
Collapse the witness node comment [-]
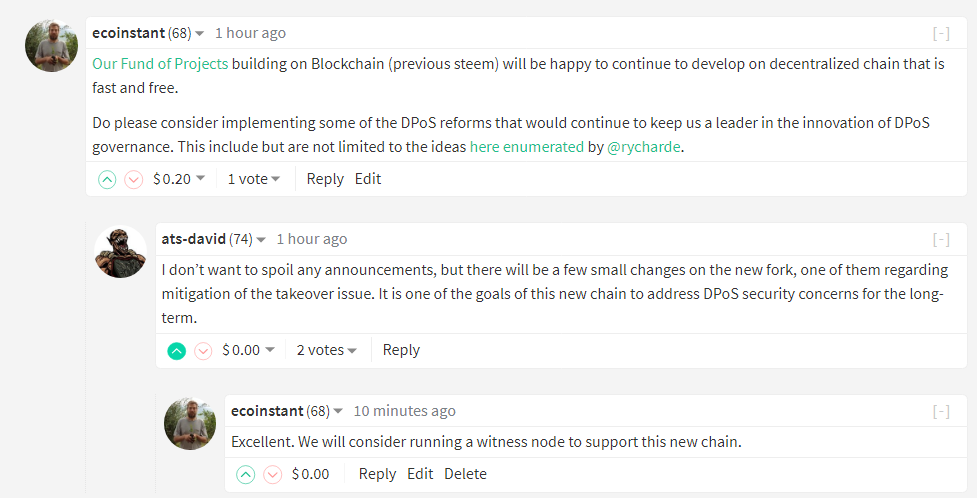pyautogui.click(x=941, y=411)
